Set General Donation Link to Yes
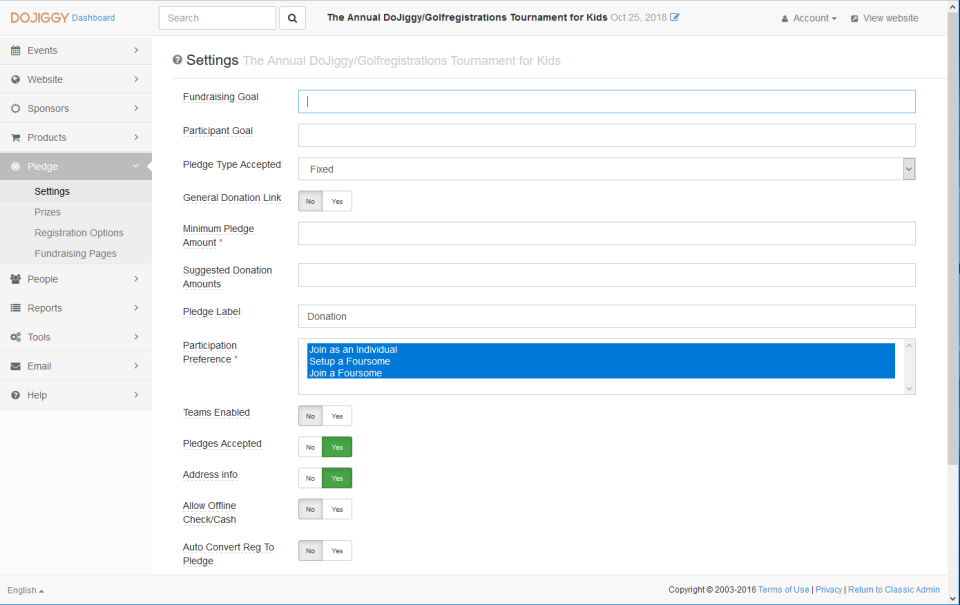This screenshot has height=605, width=960. tap(337, 201)
